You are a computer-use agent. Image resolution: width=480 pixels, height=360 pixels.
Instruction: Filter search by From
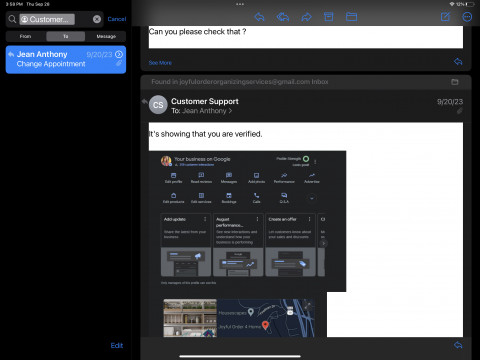coord(25,36)
